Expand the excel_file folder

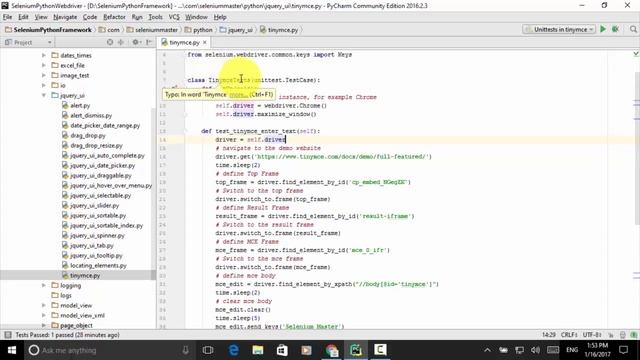(x=44, y=65)
